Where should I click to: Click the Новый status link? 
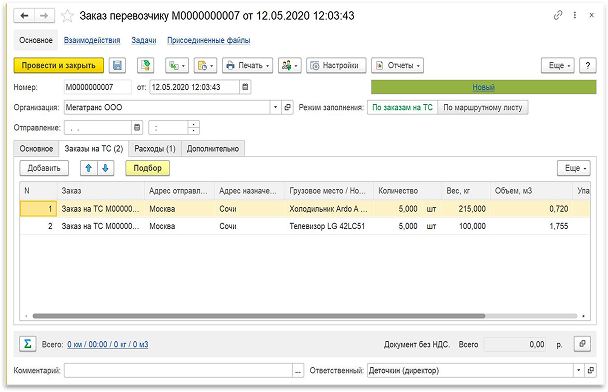tap(483, 87)
